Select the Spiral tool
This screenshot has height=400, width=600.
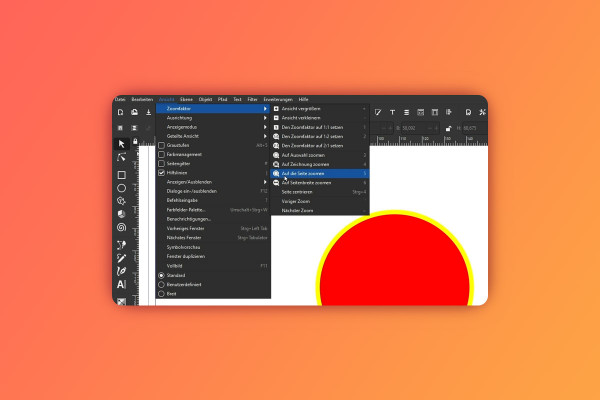coord(122,227)
